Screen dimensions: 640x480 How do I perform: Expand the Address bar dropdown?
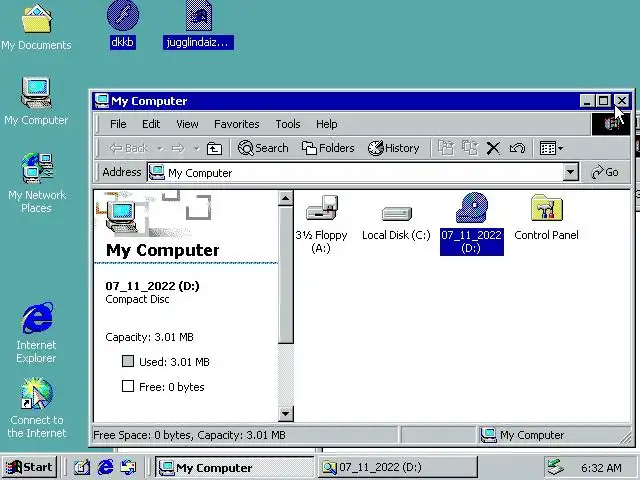(x=571, y=172)
